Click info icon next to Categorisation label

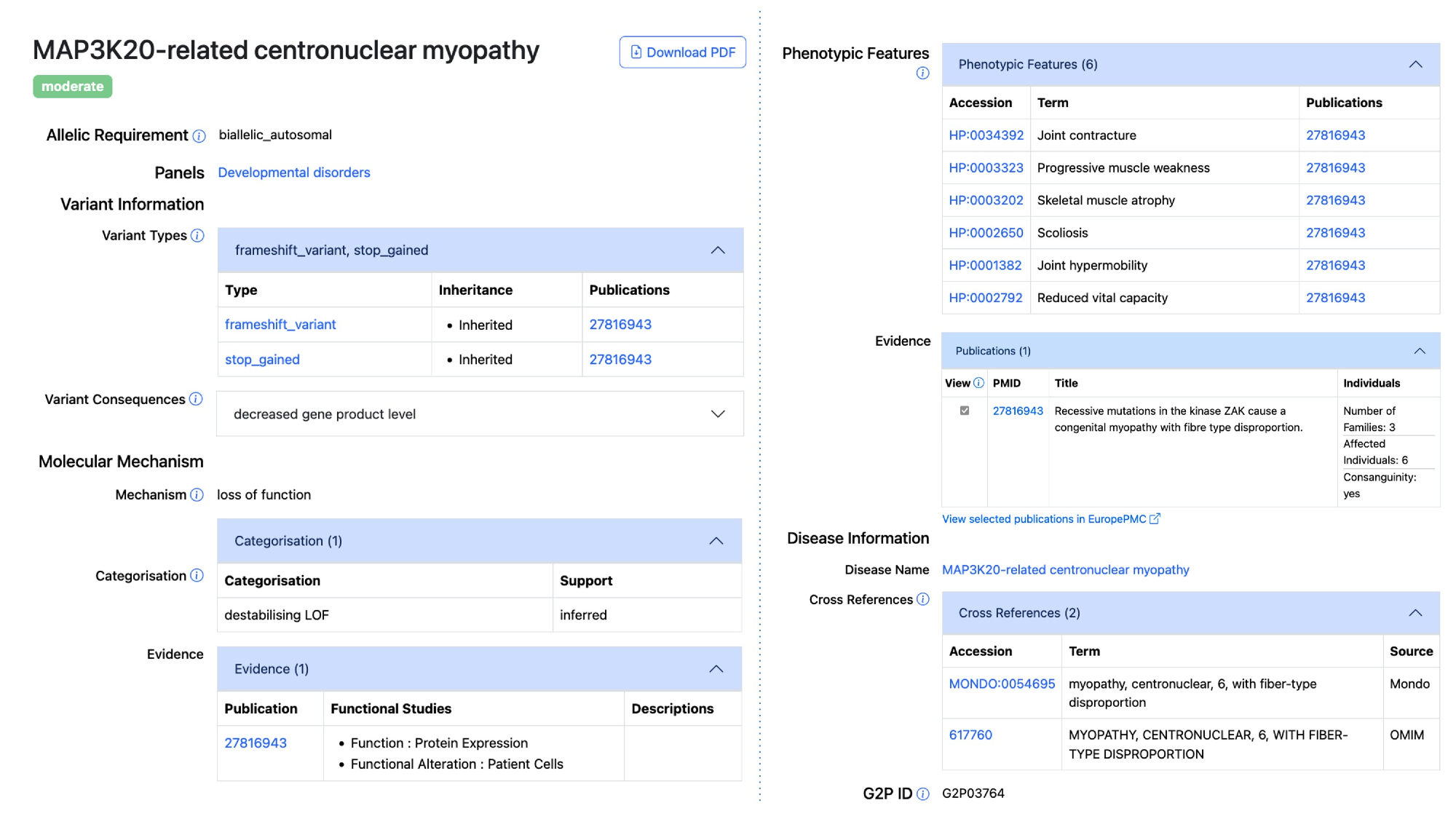(197, 576)
